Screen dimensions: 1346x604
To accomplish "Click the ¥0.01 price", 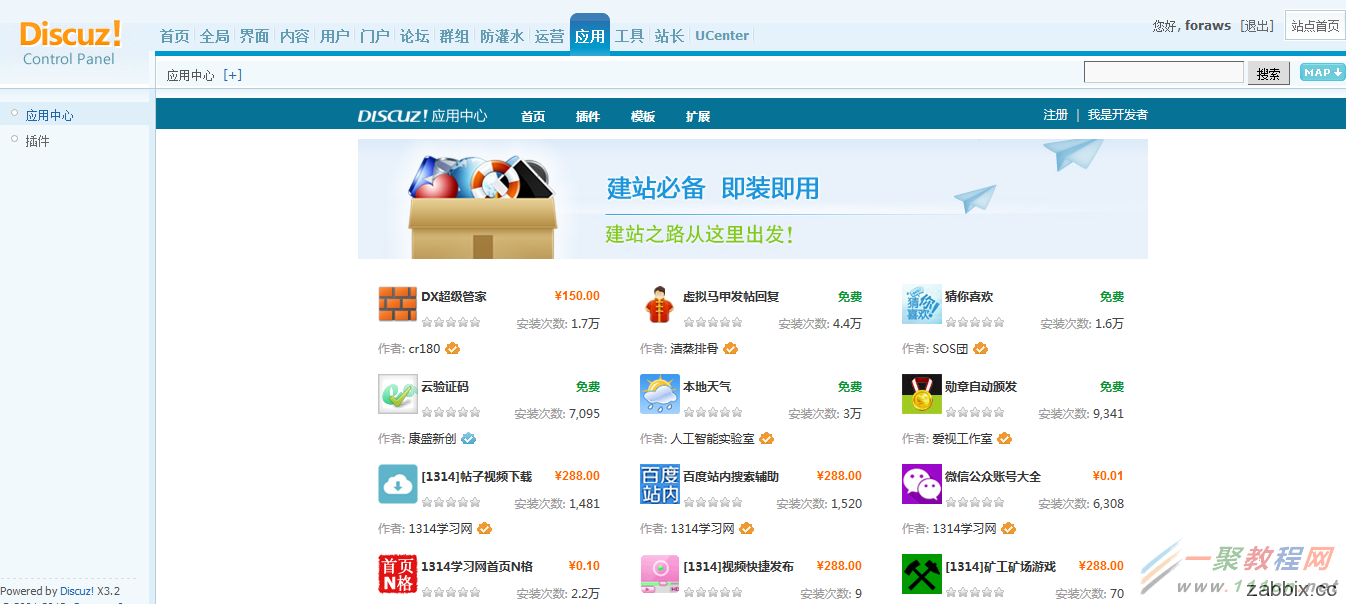I will [x=1108, y=476].
